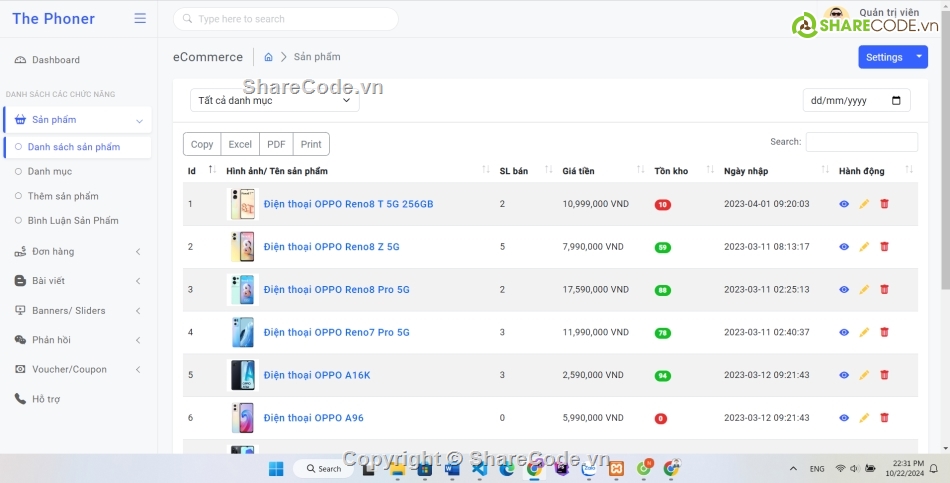Expand the Đơn hàng sidebar menu
The height and width of the screenshot is (483, 950).
[x=78, y=251]
